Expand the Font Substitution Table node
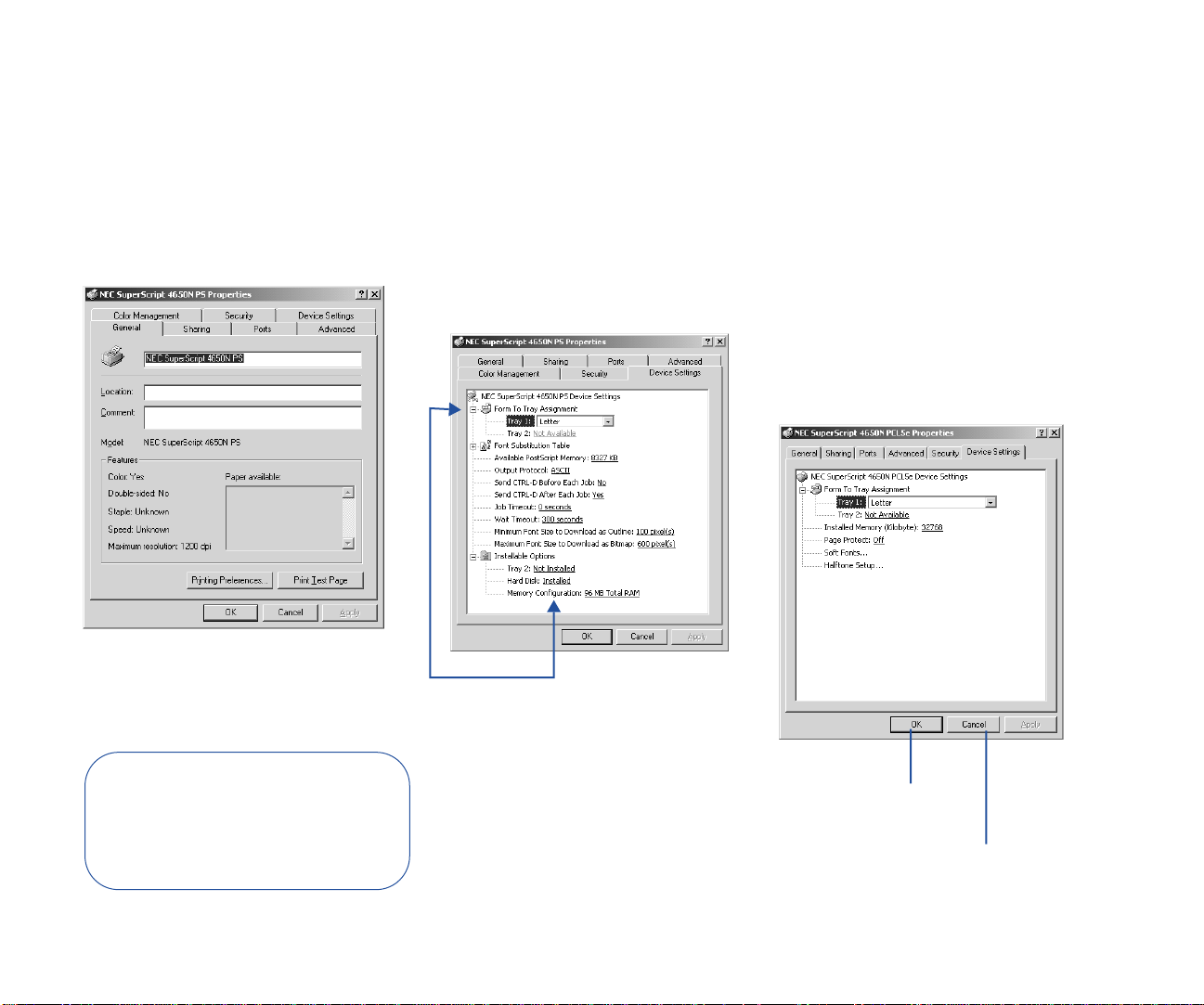 [473, 446]
